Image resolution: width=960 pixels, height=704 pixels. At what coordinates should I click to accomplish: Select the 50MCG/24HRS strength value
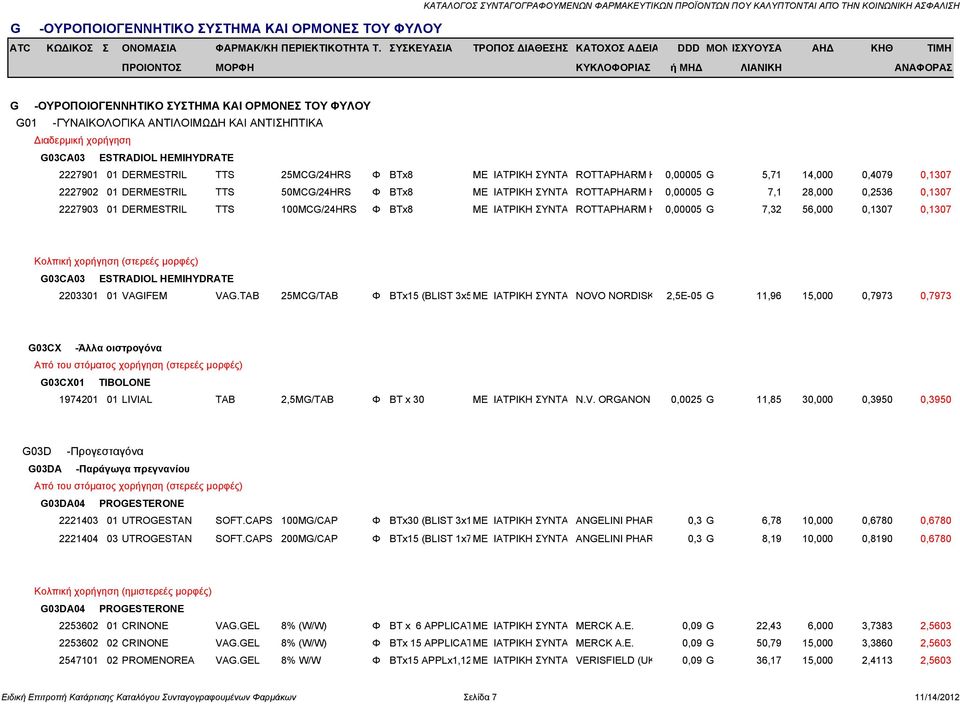point(316,192)
